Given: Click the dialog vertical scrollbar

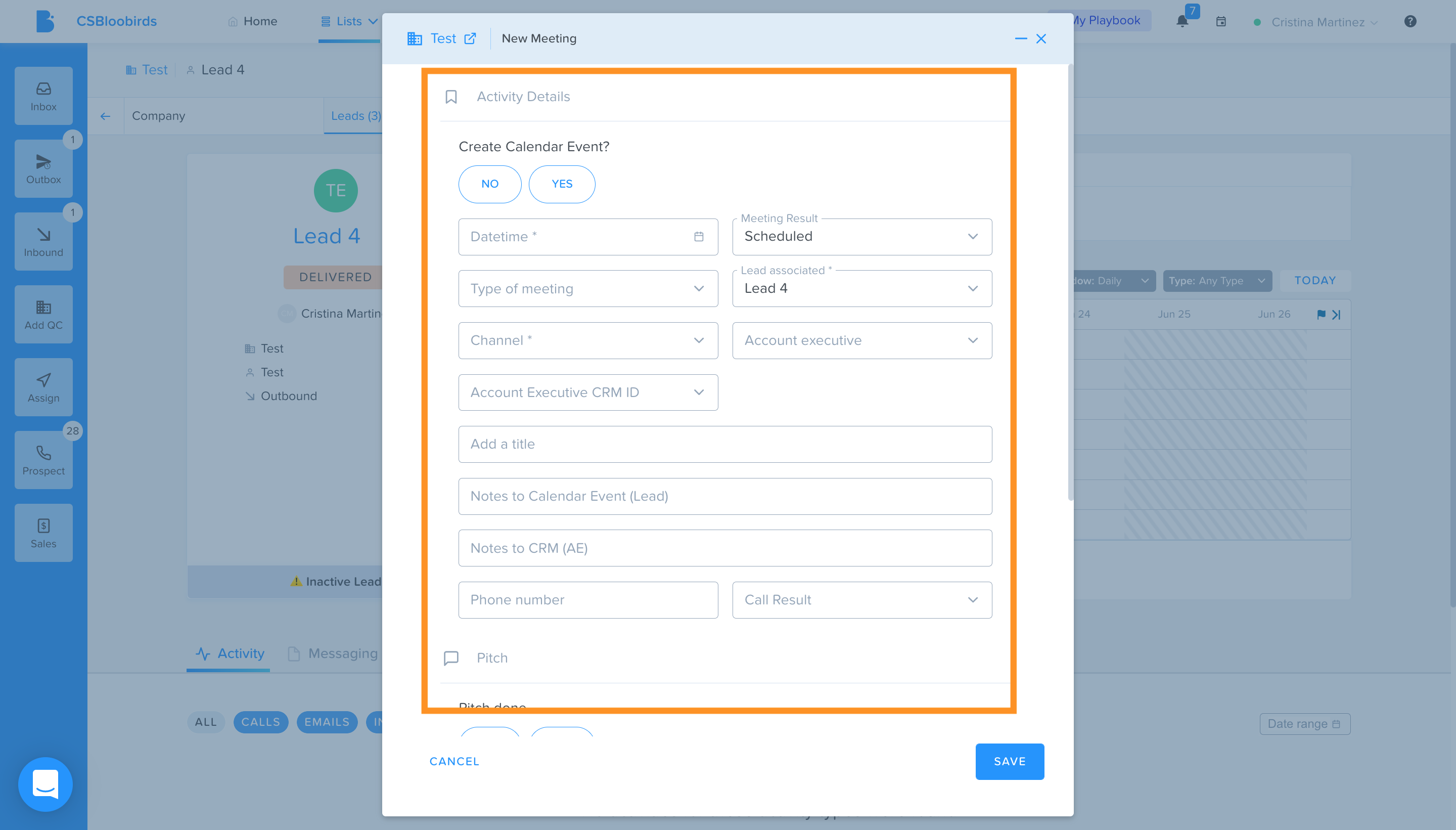Looking at the screenshot, I should coord(1070,283).
